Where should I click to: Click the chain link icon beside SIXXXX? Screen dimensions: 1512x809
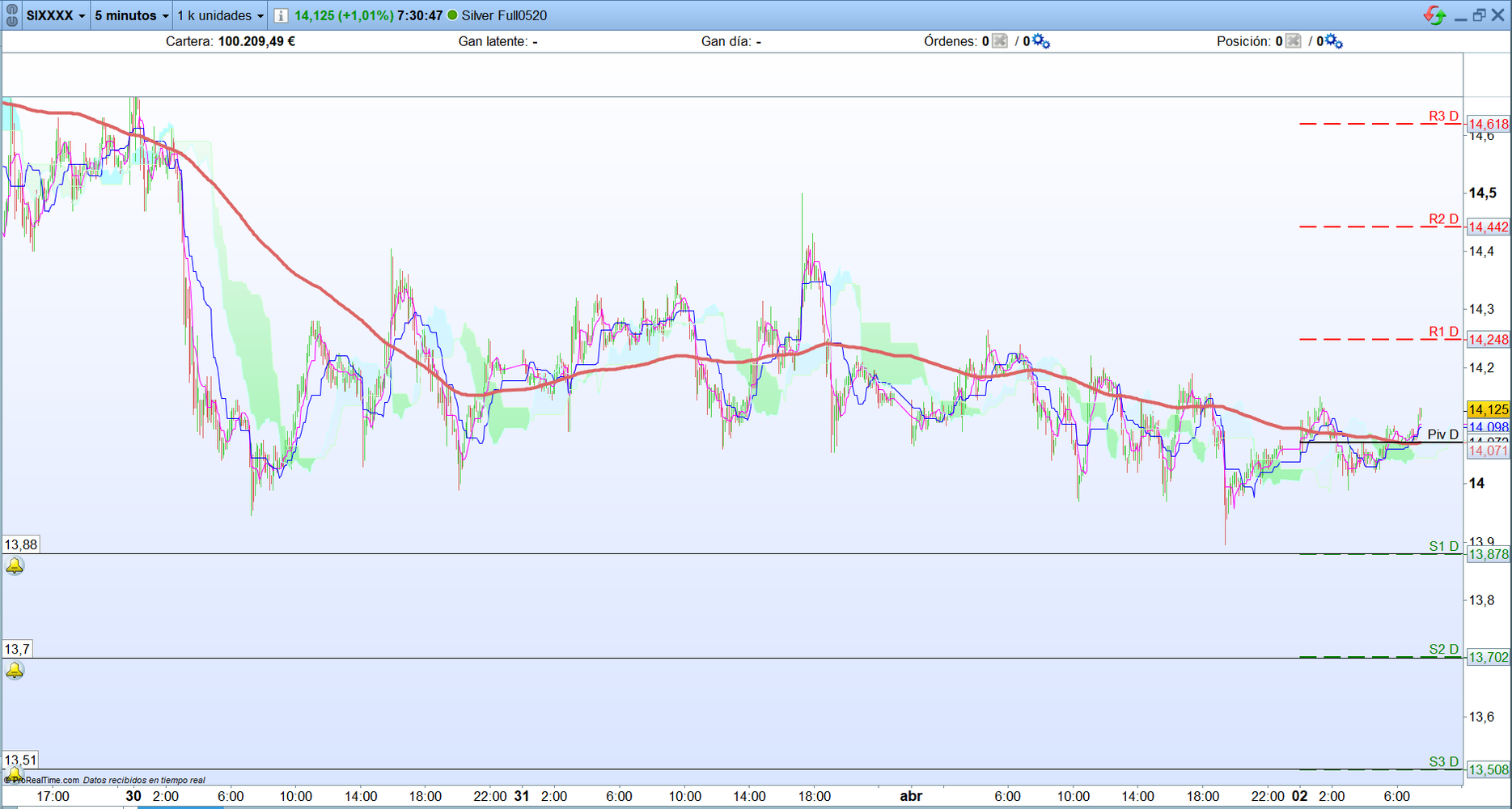[11, 15]
